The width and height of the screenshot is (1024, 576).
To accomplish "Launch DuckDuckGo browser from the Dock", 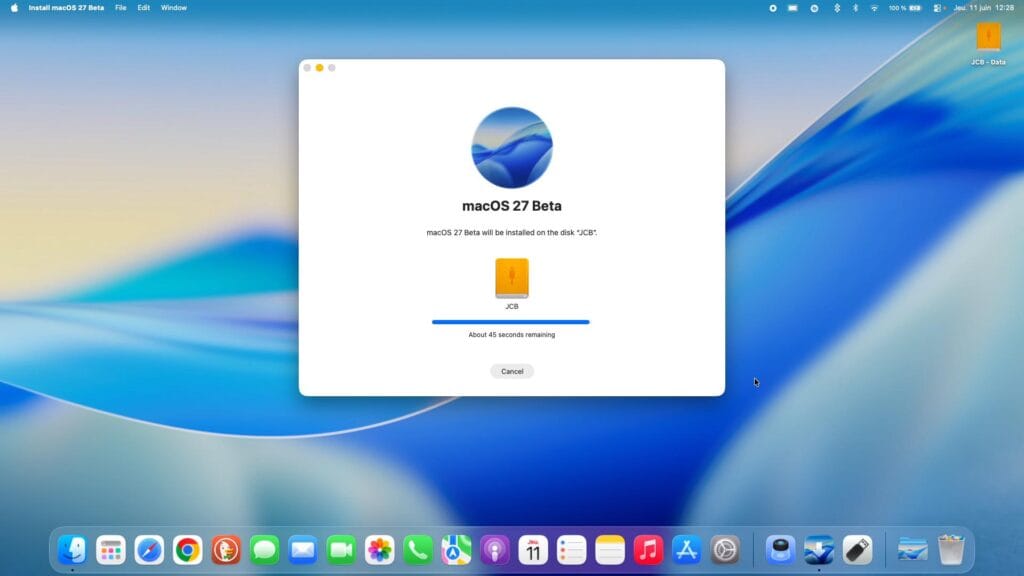I will (x=226, y=550).
